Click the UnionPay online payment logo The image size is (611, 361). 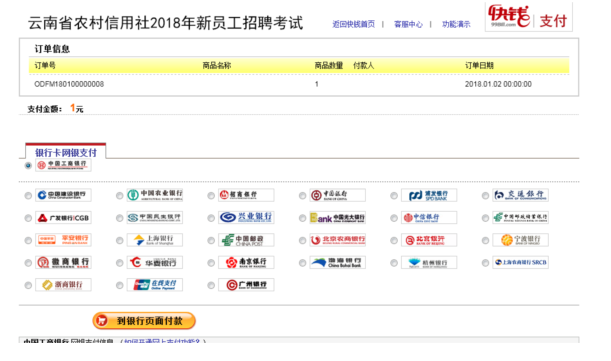[x=155, y=285]
